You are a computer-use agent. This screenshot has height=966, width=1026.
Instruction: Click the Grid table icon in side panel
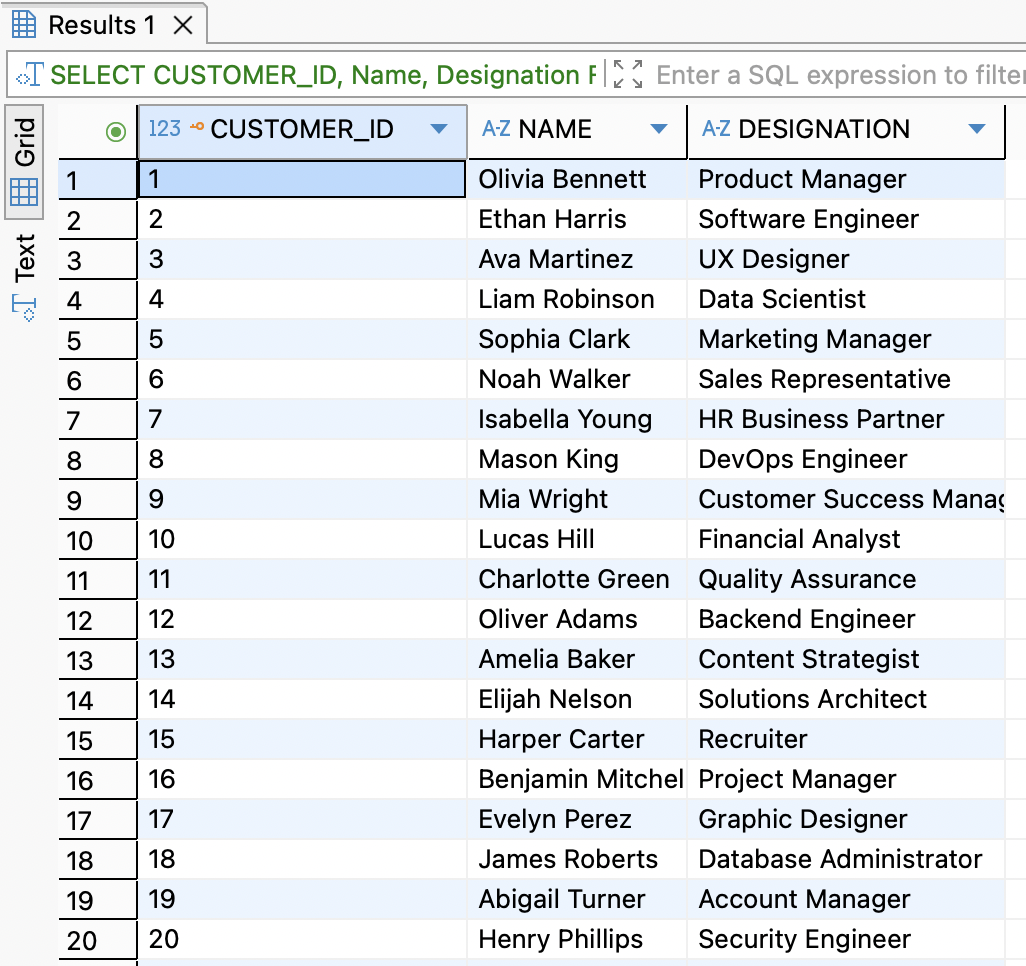point(24,192)
